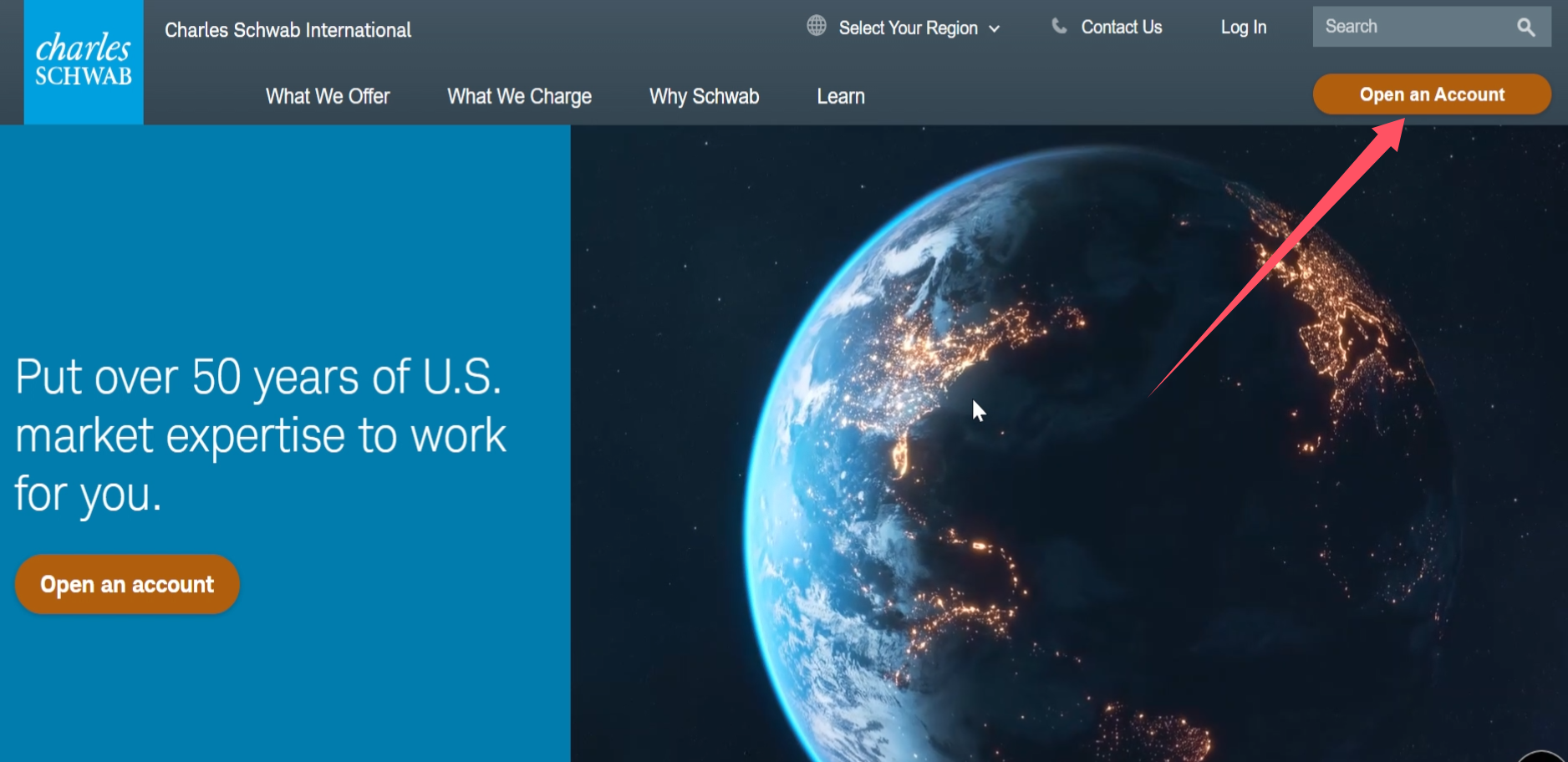Click the hero Open an account button
The height and width of the screenshot is (762, 1568).
click(127, 584)
